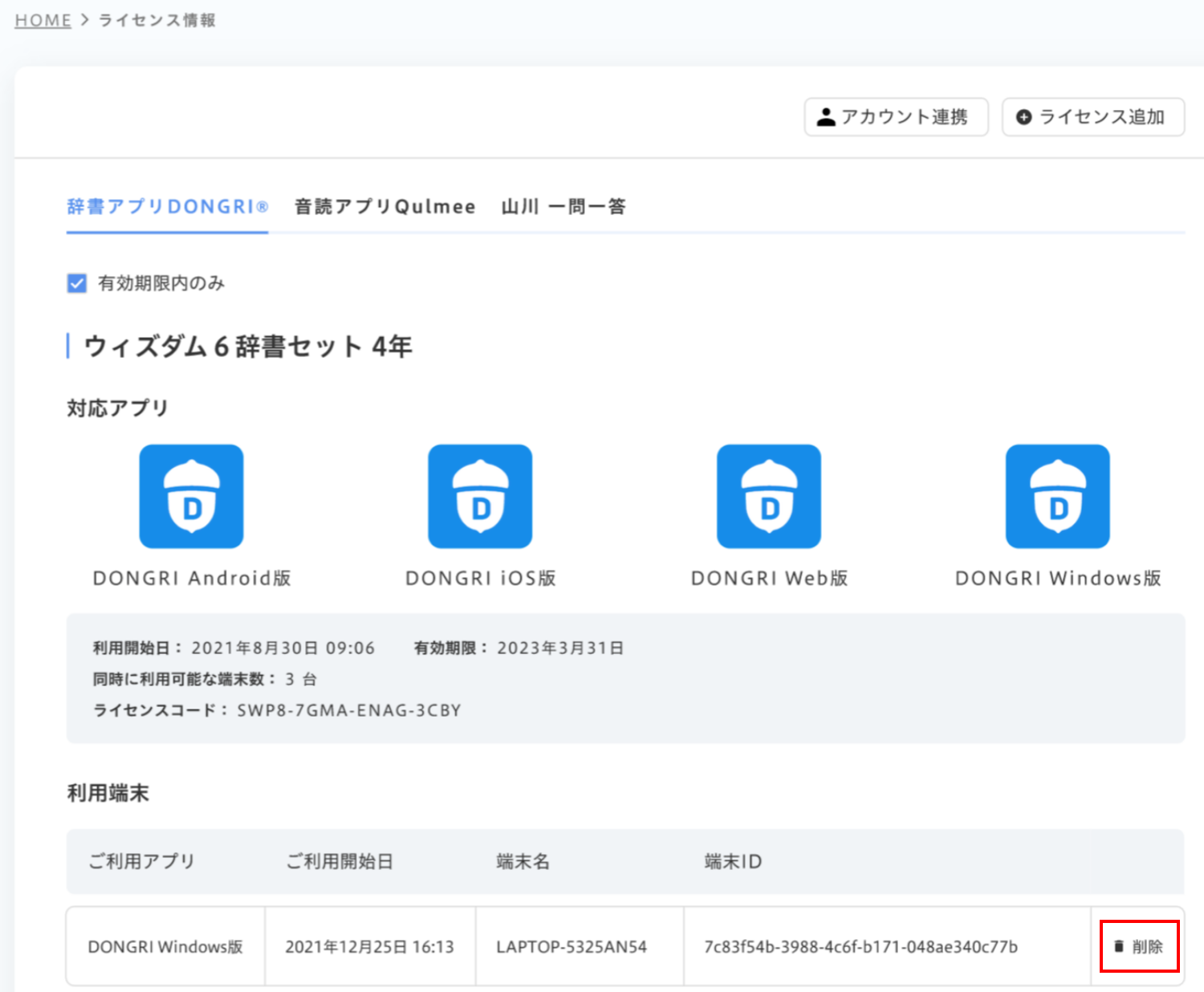Uncheck the 有効期限内のみ checkbox
The height and width of the screenshot is (992, 1204).
point(77,283)
